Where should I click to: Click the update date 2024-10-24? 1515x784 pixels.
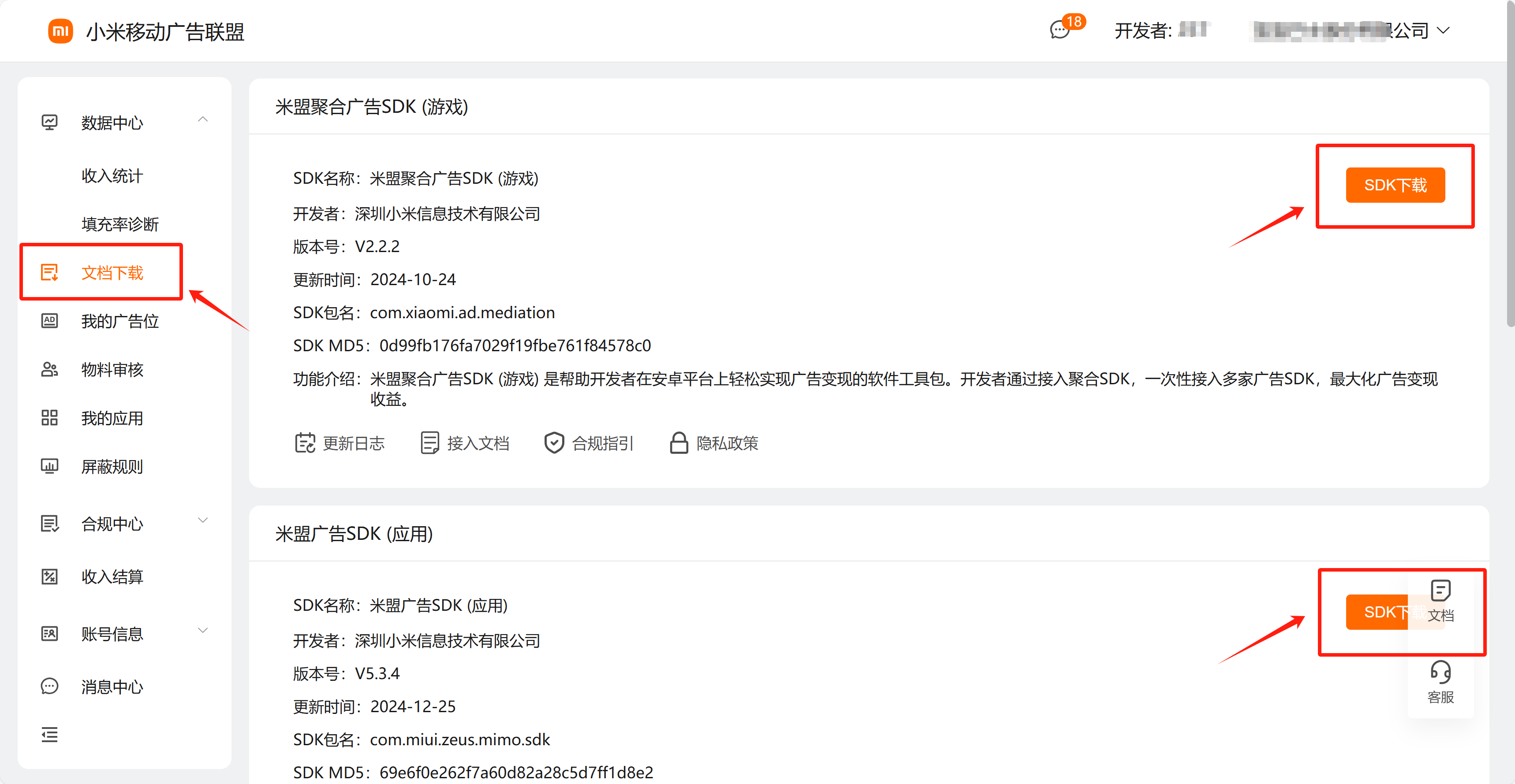413,280
